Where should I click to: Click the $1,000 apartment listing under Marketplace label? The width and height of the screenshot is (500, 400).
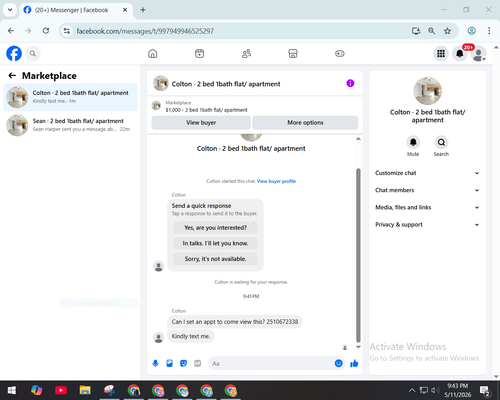206,110
